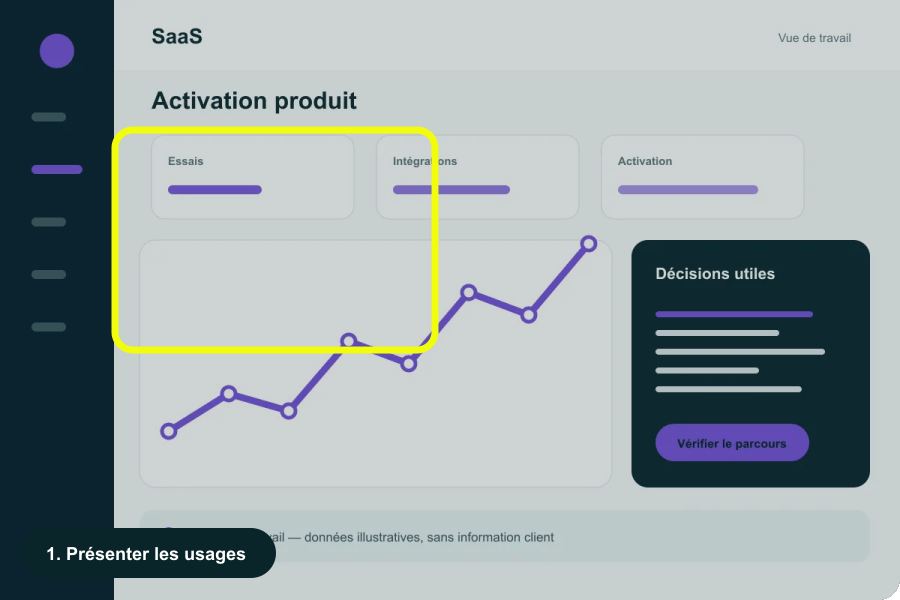900x600 pixels.
Task: Open the Activation metric card
Action: [x=703, y=177]
